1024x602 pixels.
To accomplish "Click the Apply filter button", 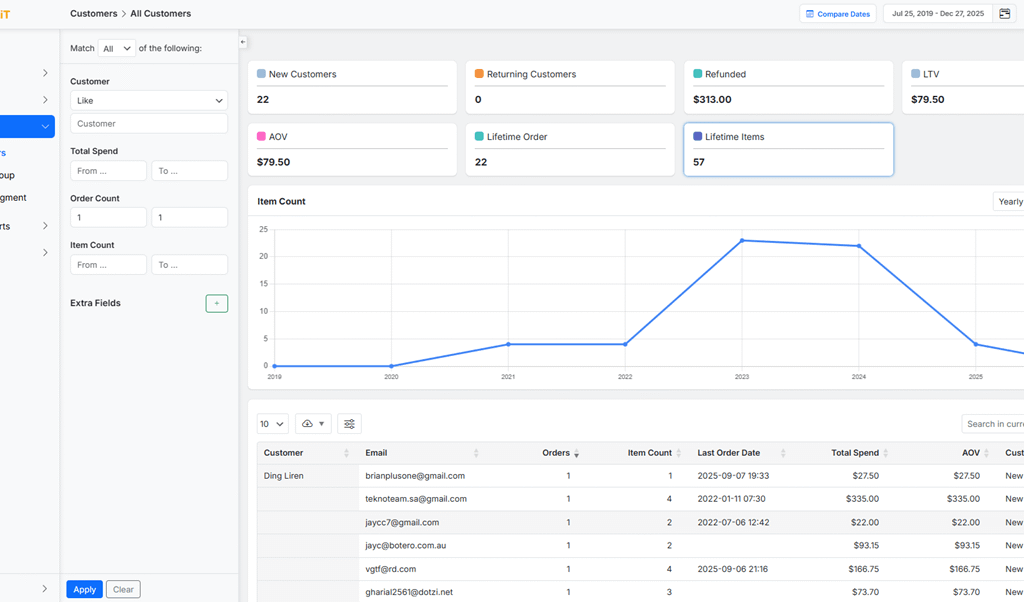I will coord(84,589).
